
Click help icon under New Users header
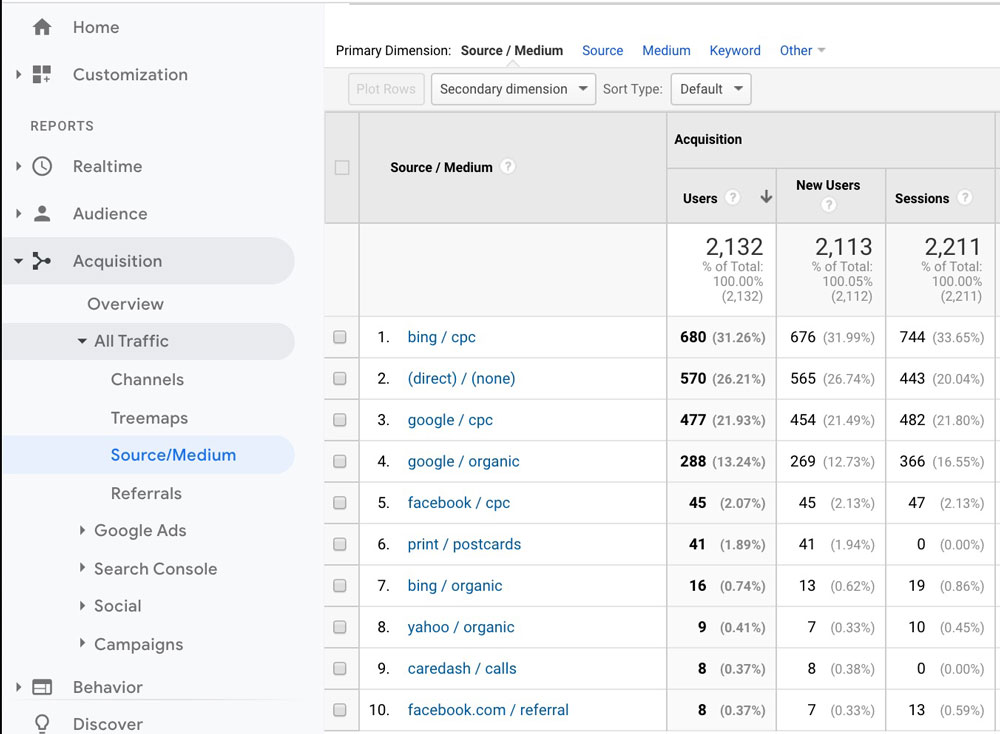click(x=828, y=205)
